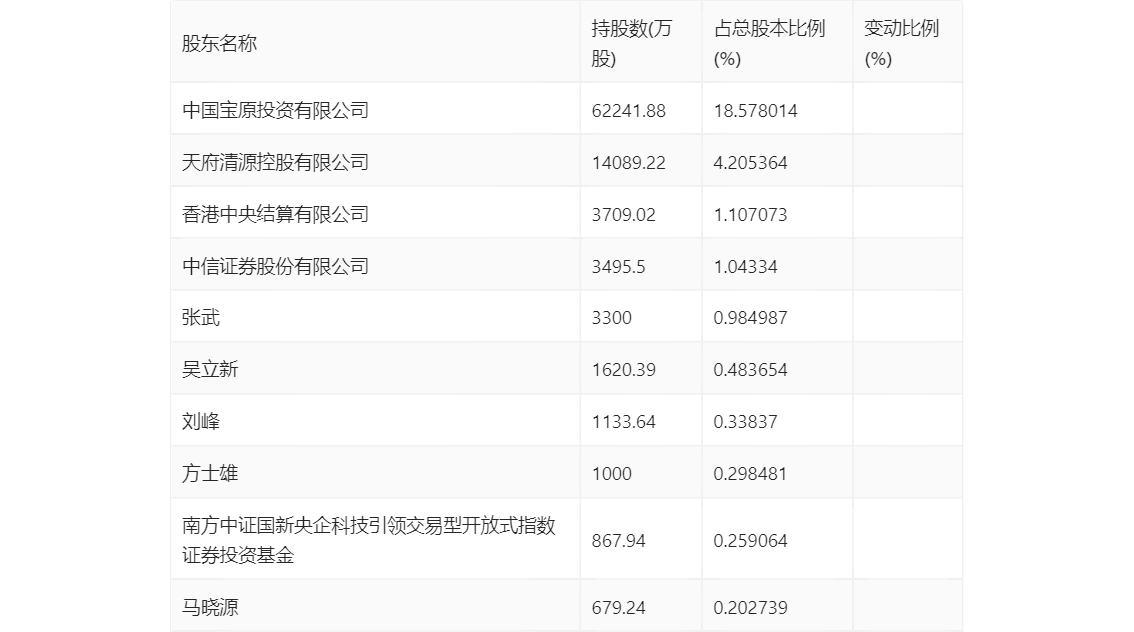The height and width of the screenshot is (632, 1134).
Task: Select the 股东名称 column header
Action: pyautogui.click(x=219, y=43)
